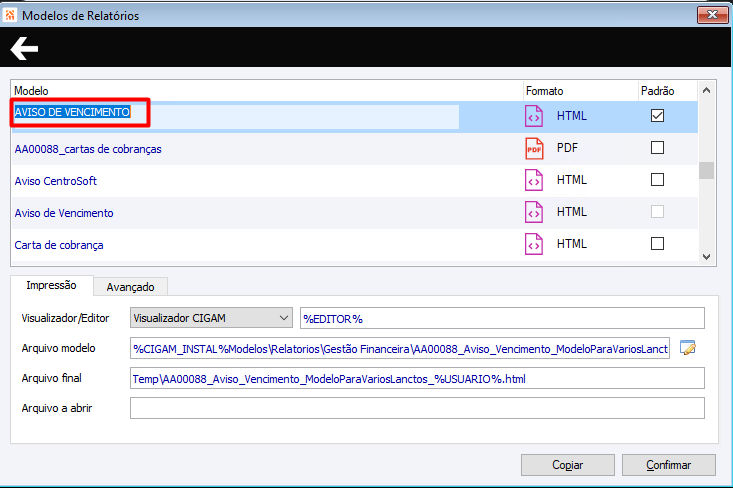
Task: Select the Carta de cobrança model
Action: pos(59,245)
